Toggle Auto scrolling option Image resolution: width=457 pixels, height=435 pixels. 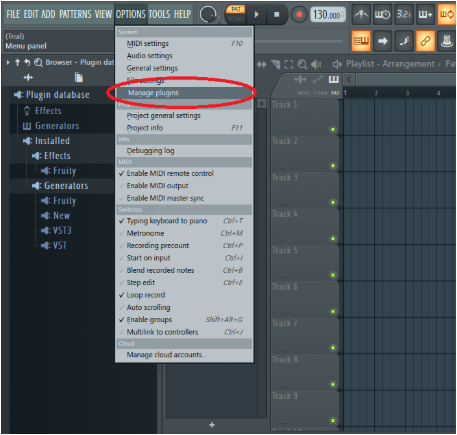coord(184,307)
